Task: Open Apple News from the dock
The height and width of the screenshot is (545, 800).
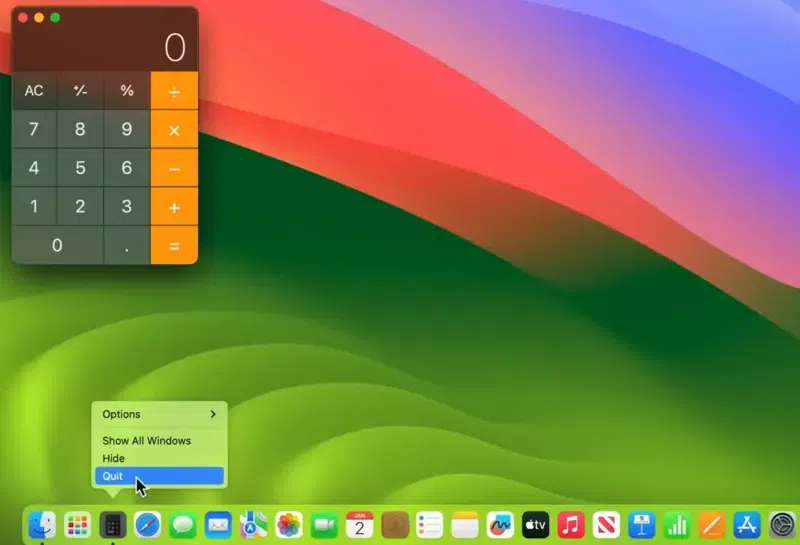Action: 606,525
